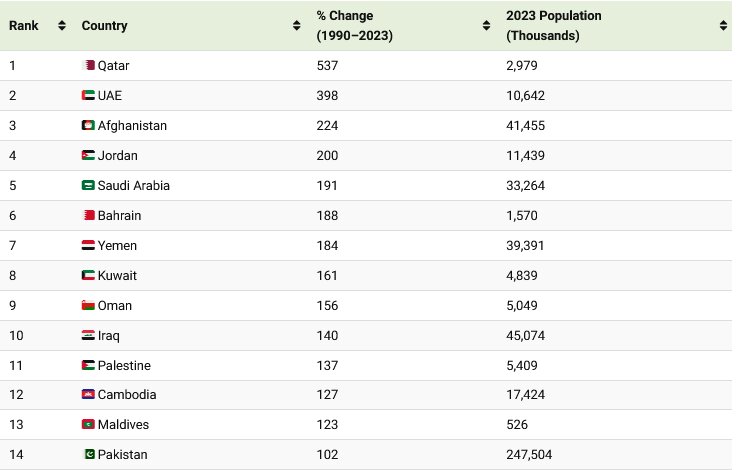Sort by 2023 Population sort arrows
The height and width of the screenshot is (470, 737).
(x=723, y=25)
